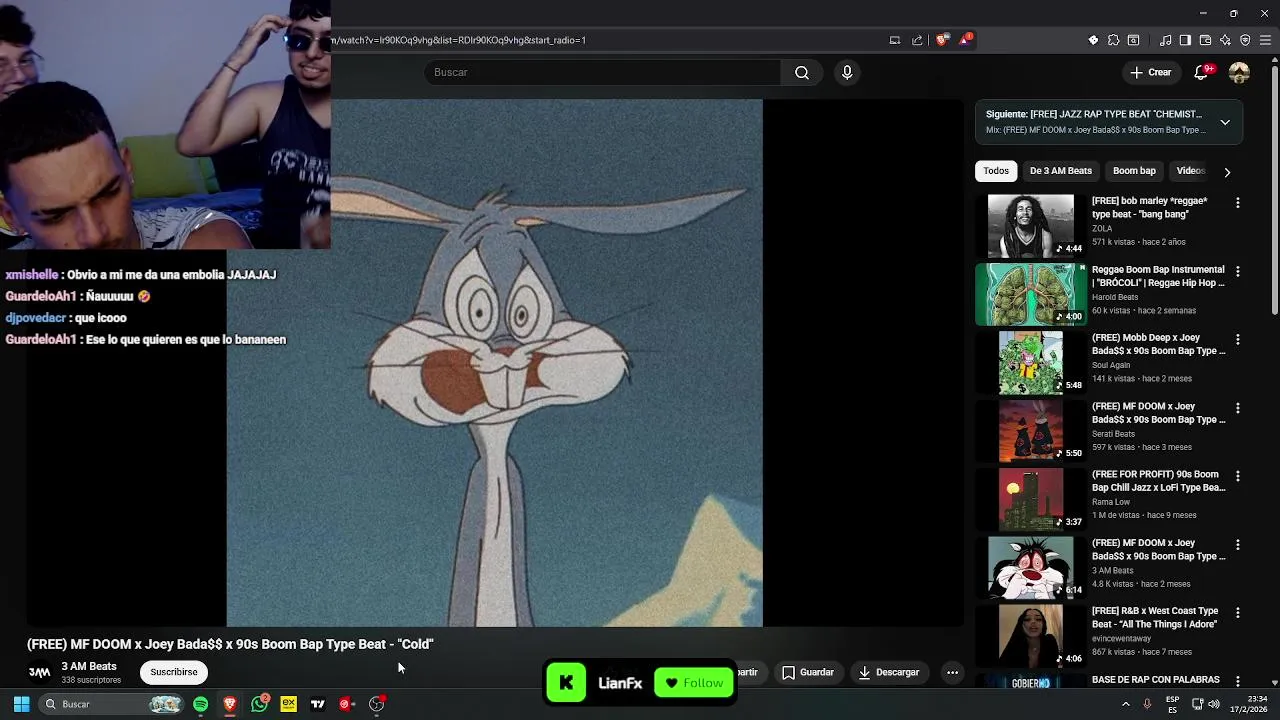Expand the Siguiente mix playlist panel
The height and width of the screenshot is (720, 1280).
[x=1225, y=122]
